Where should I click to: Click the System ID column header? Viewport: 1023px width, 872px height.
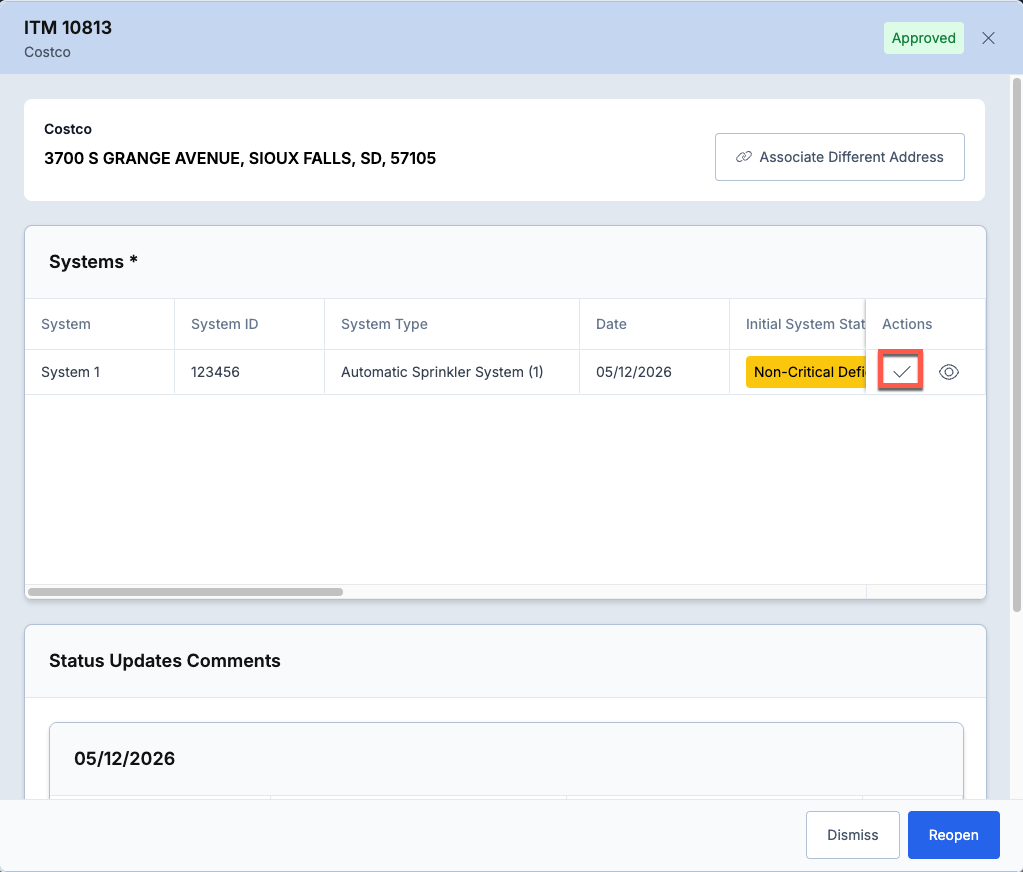click(249, 324)
